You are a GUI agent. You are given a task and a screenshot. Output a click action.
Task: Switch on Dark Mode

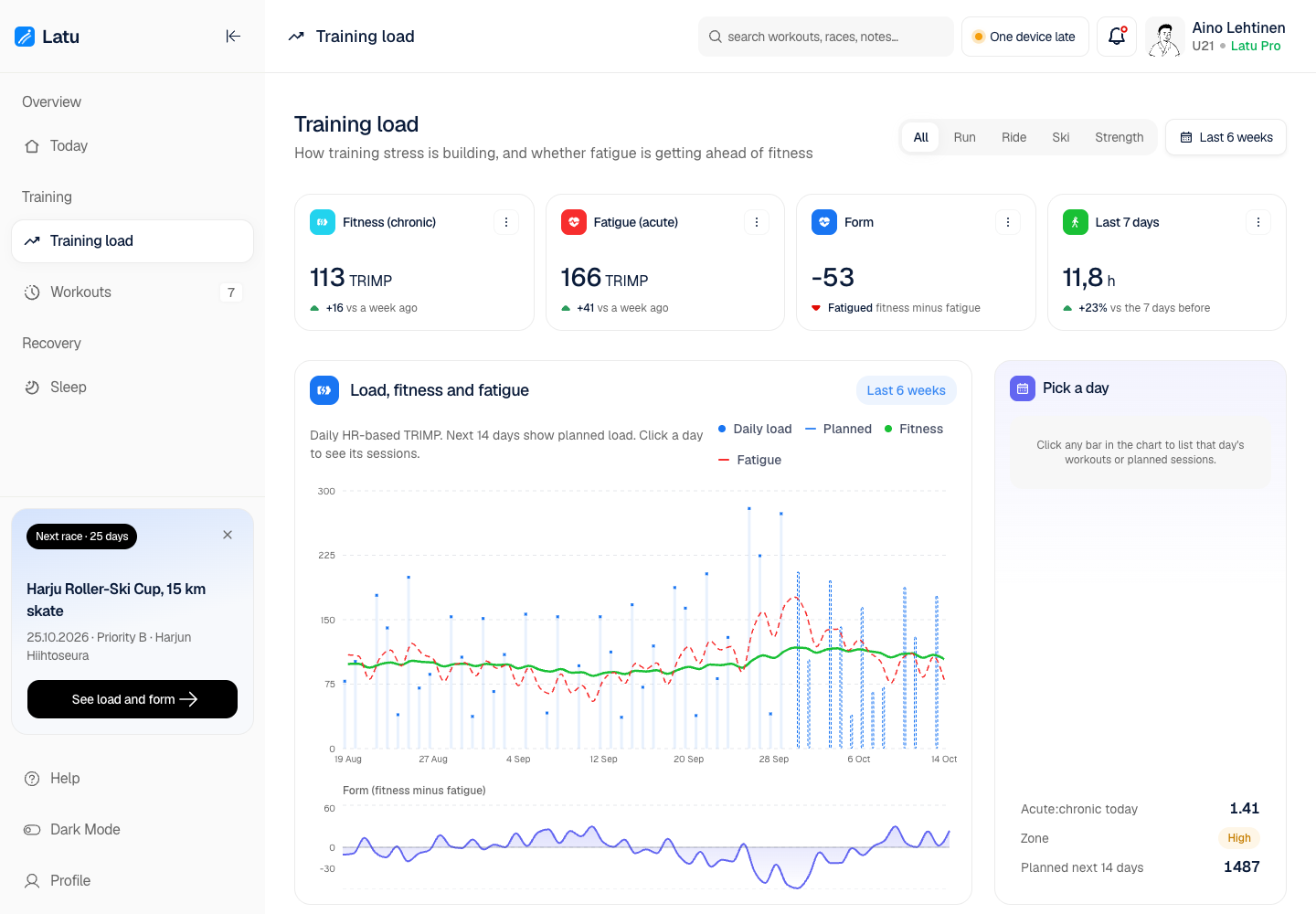(x=133, y=830)
